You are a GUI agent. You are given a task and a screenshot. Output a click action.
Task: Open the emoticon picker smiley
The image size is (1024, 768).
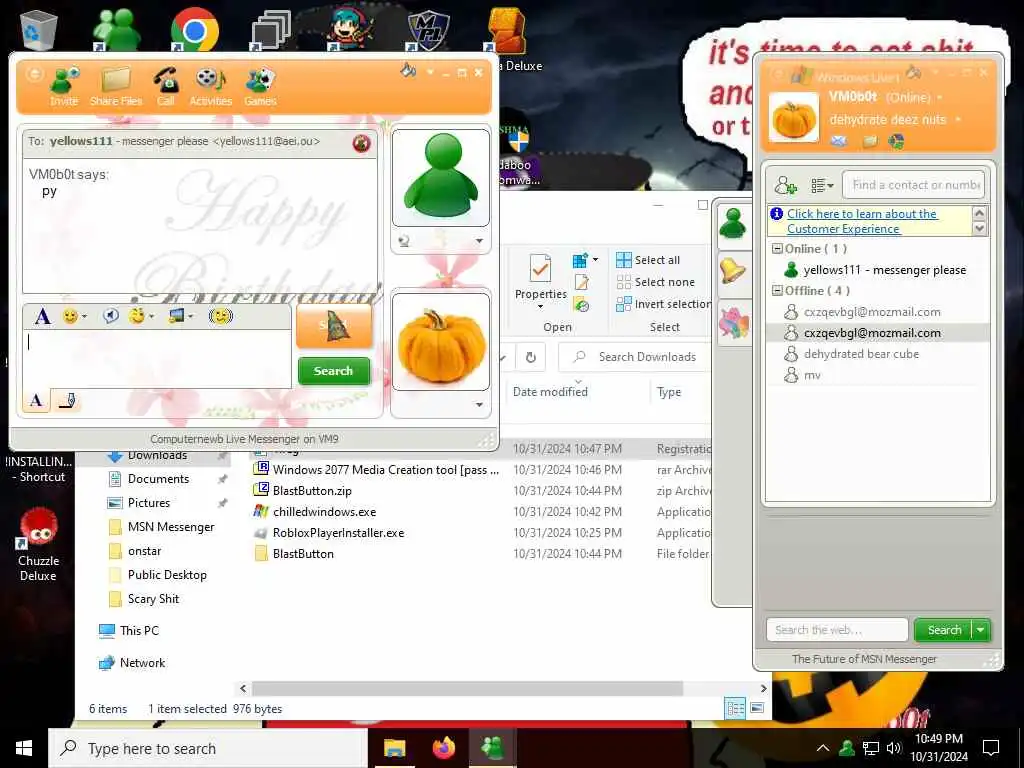tap(70, 317)
